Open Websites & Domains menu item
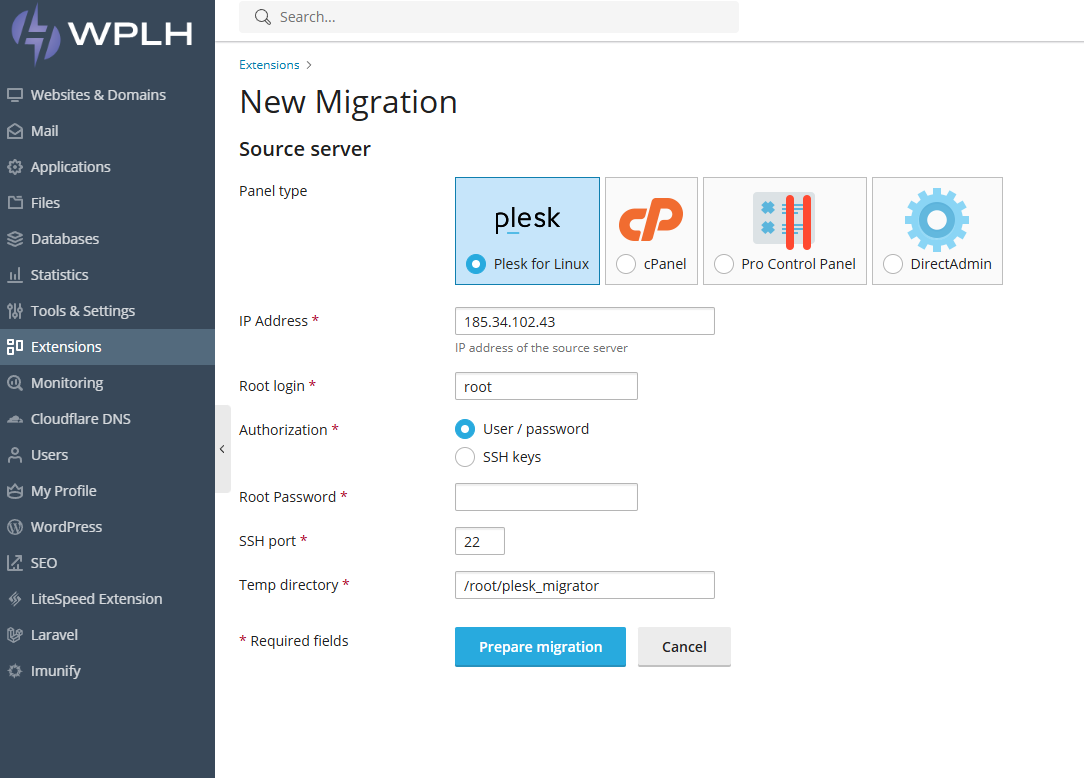This screenshot has width=1084, height=778. 107,95
